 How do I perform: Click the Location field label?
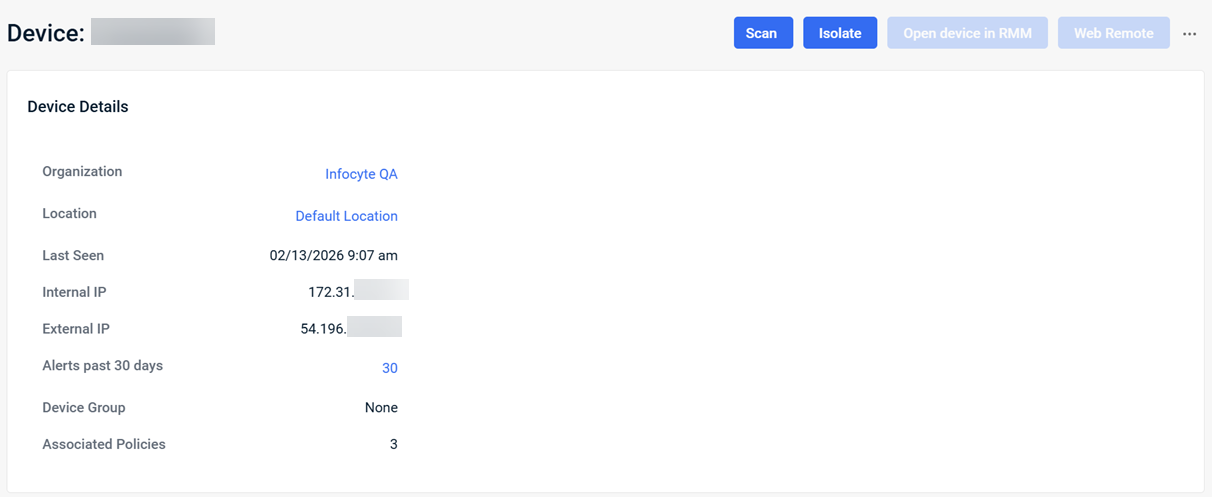pos(69,214)
